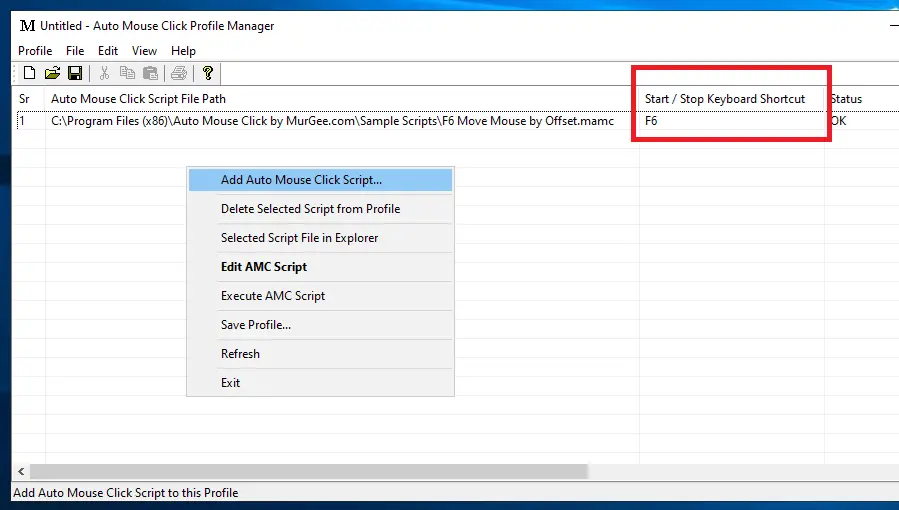
Task: Choose Add Auto Mouse Click Script
Action: click(x=320, y=180)
